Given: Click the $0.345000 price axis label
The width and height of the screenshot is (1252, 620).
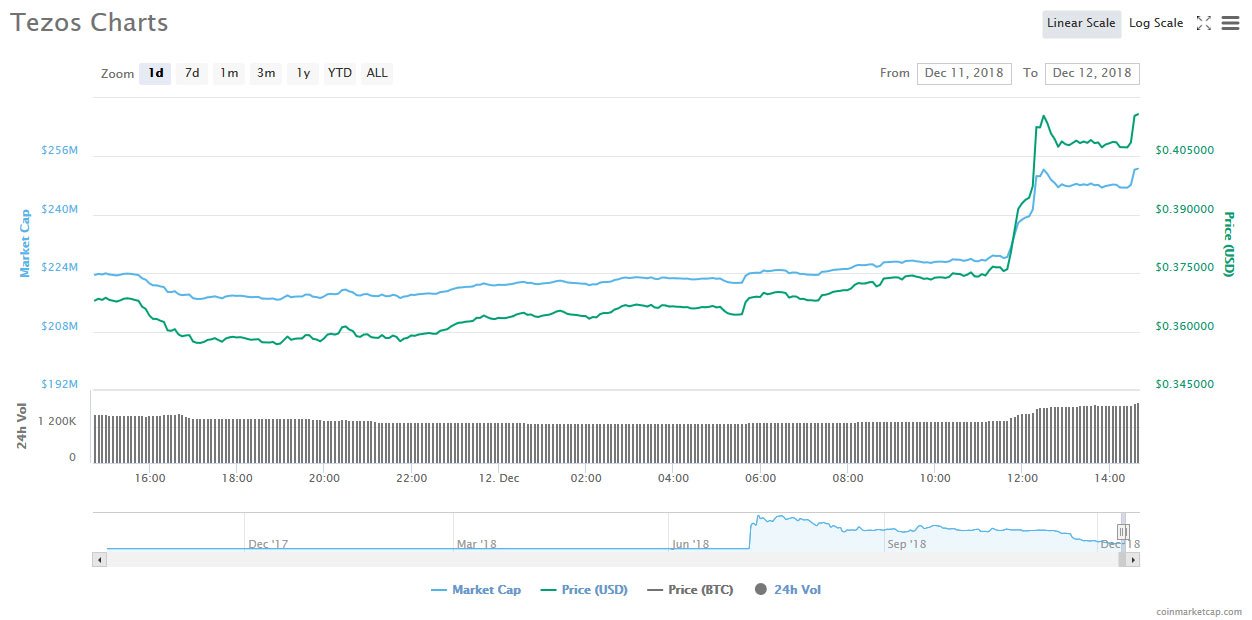Looking at the screenshot, I should 1185,384.
